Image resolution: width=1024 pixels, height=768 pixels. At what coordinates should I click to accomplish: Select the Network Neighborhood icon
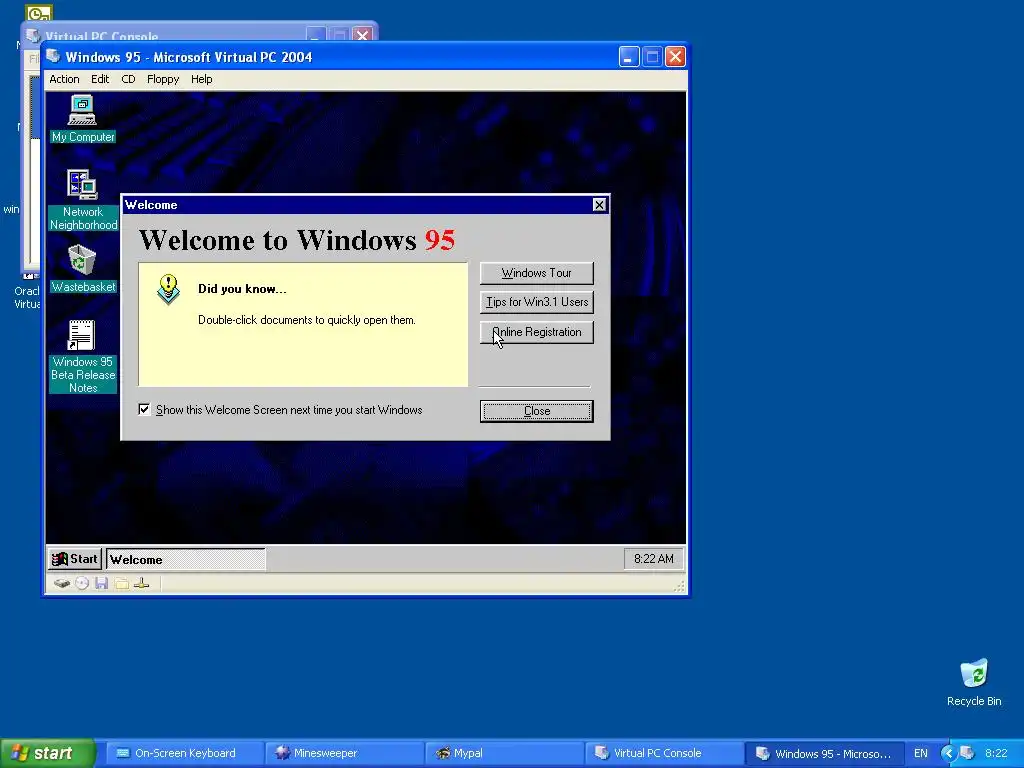tap(83, 200)
